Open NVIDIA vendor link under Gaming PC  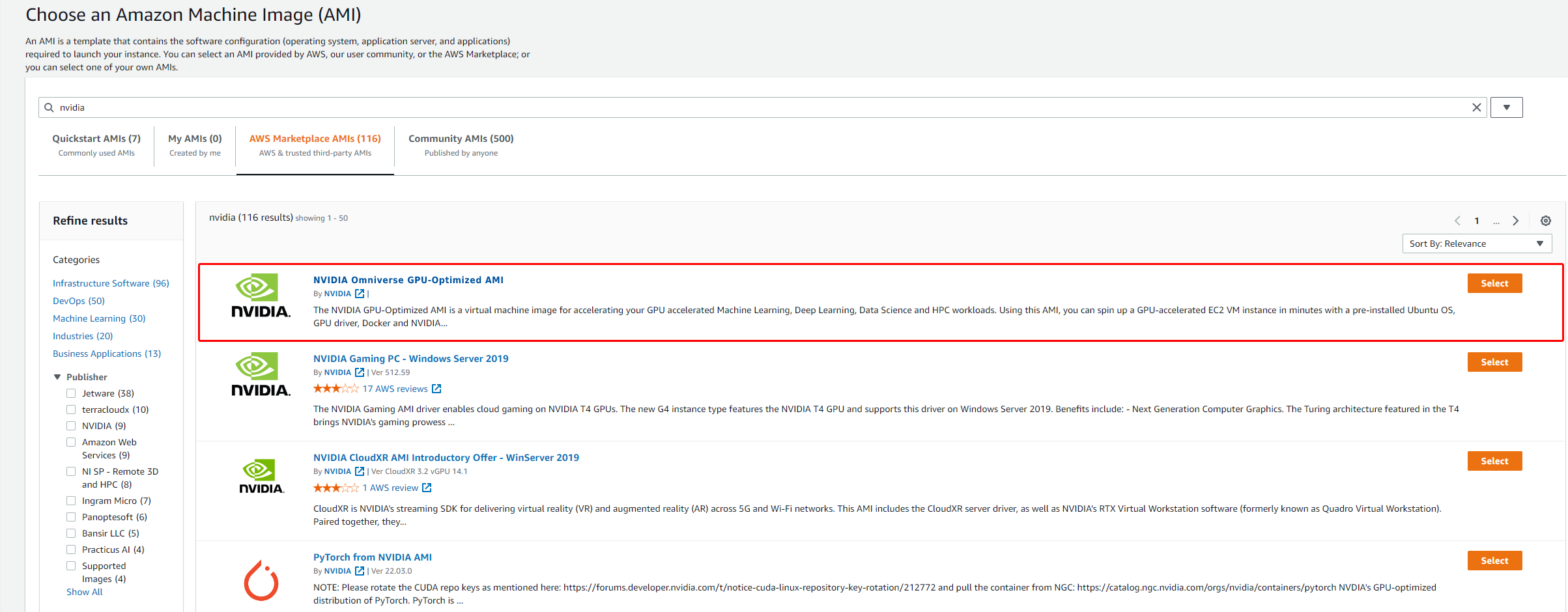(337, 372)
